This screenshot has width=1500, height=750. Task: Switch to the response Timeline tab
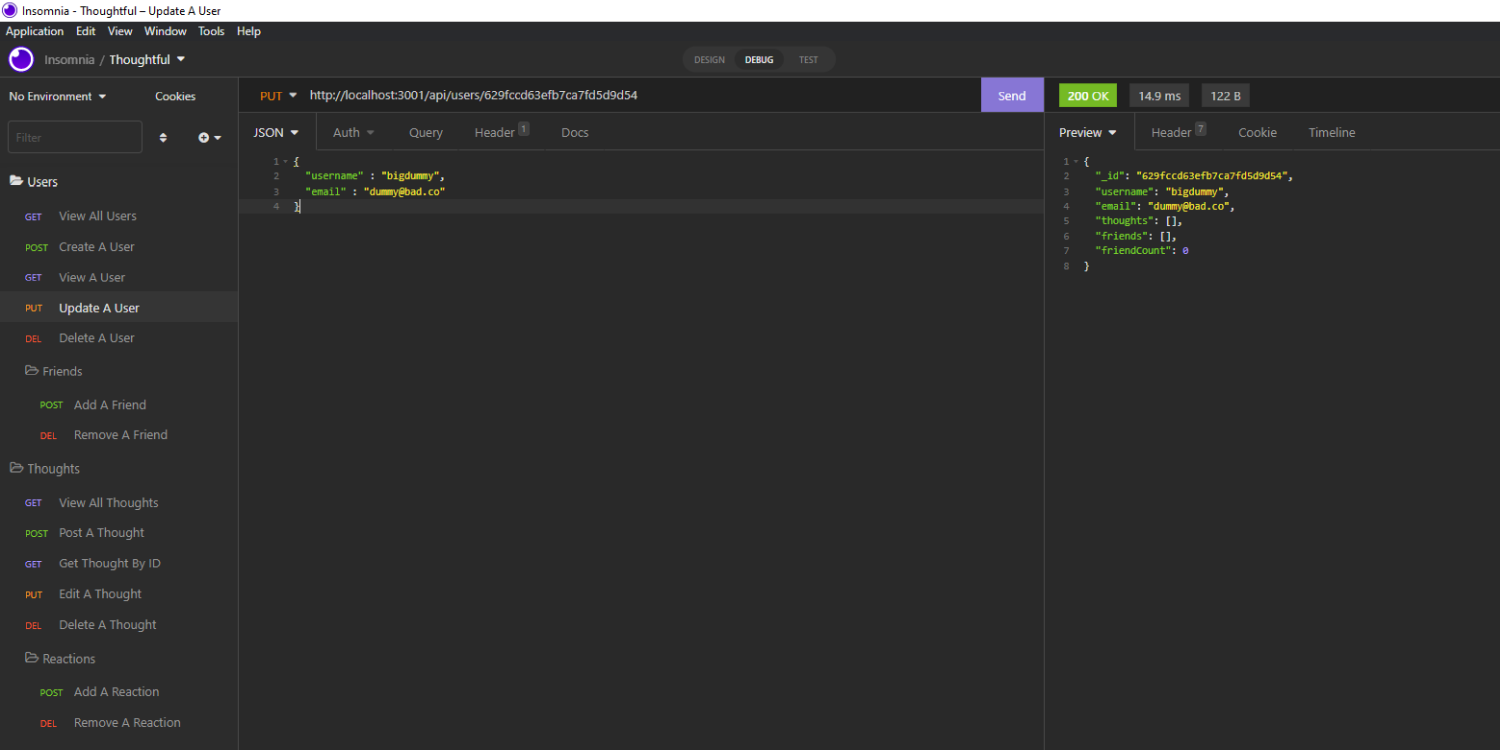tap(1331, 132)
